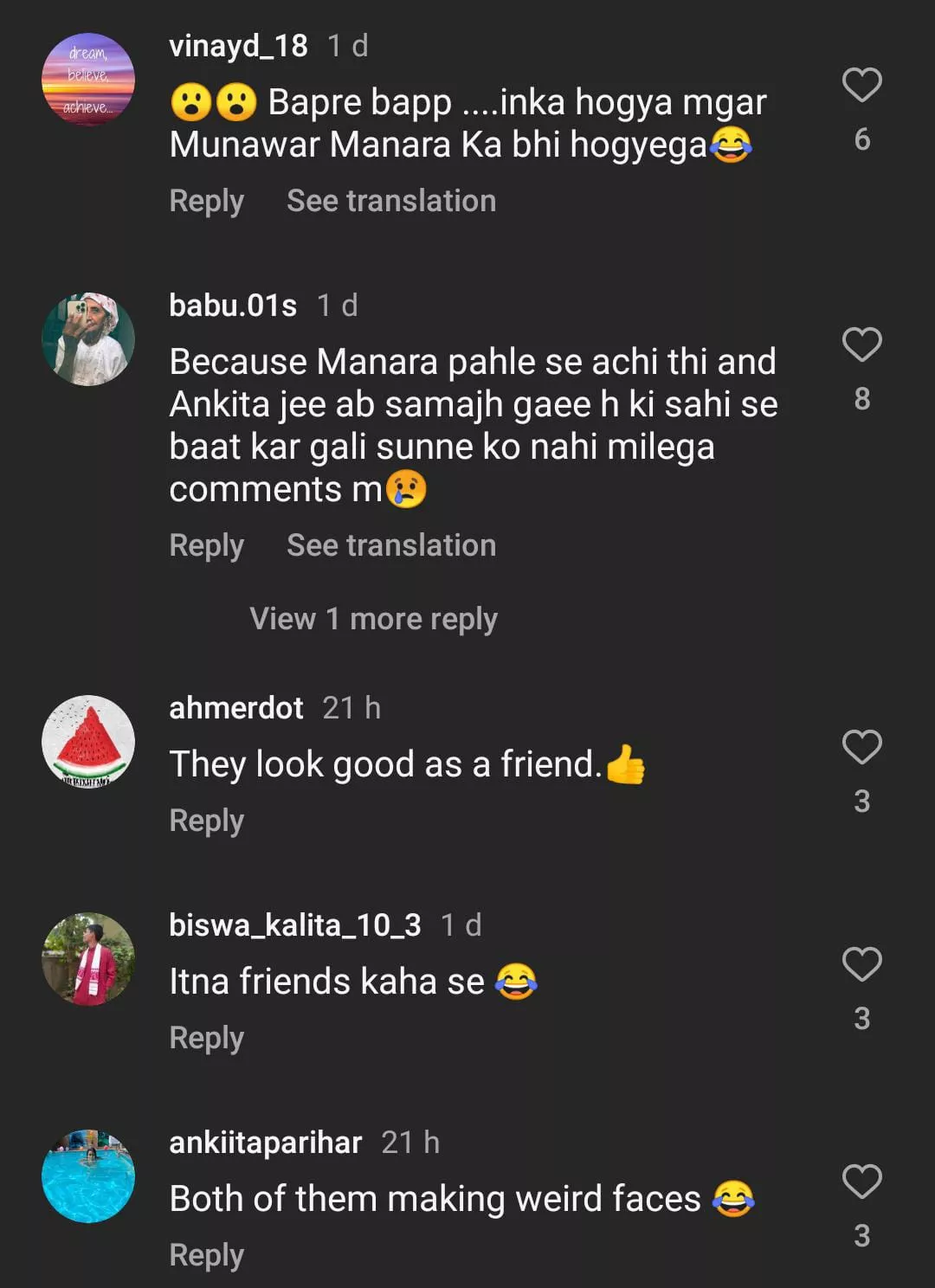The height and width of the screenshot is (1288, 935).
Task: Tap heart on ahmerdot's comment
Action: point(861,747)
